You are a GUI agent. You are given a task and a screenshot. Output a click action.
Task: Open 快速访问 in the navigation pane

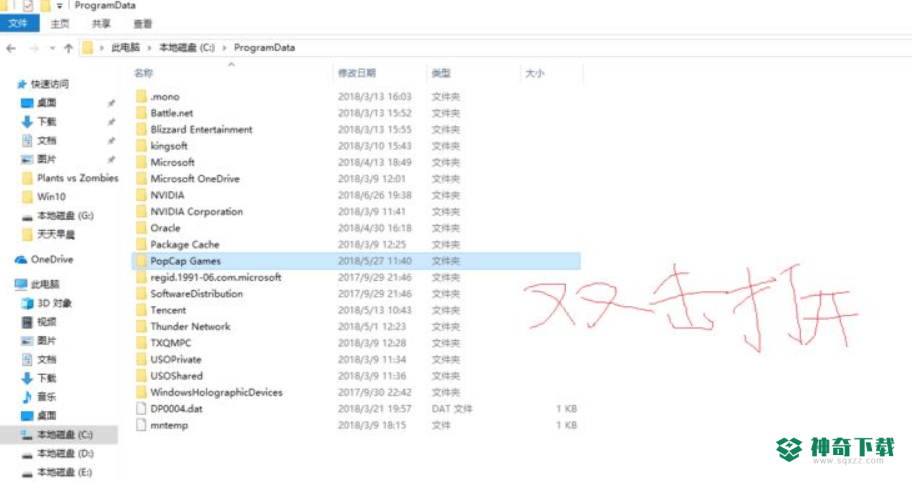49,84
